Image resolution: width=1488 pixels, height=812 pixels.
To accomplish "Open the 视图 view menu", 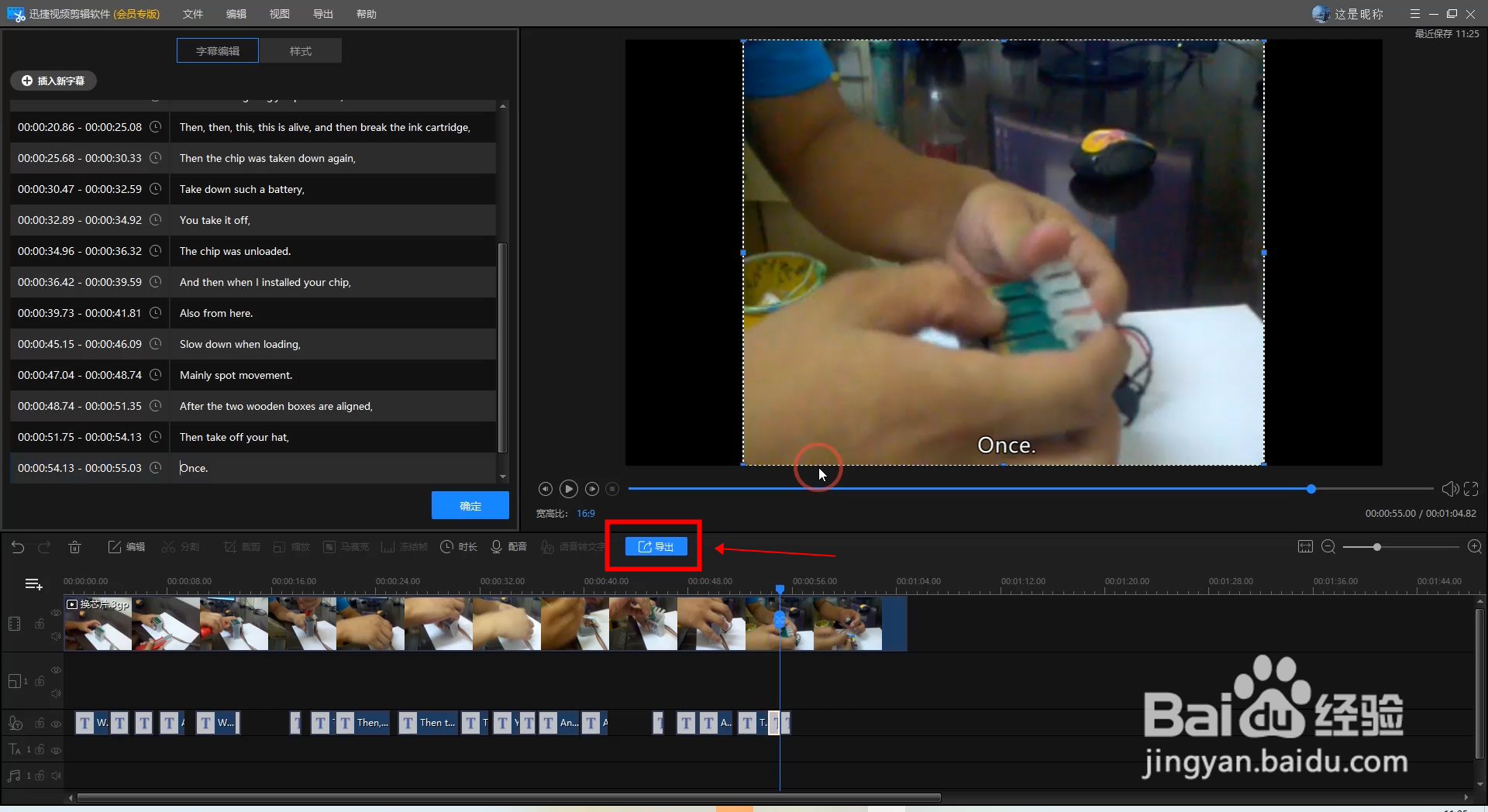I will coord(280,14).
